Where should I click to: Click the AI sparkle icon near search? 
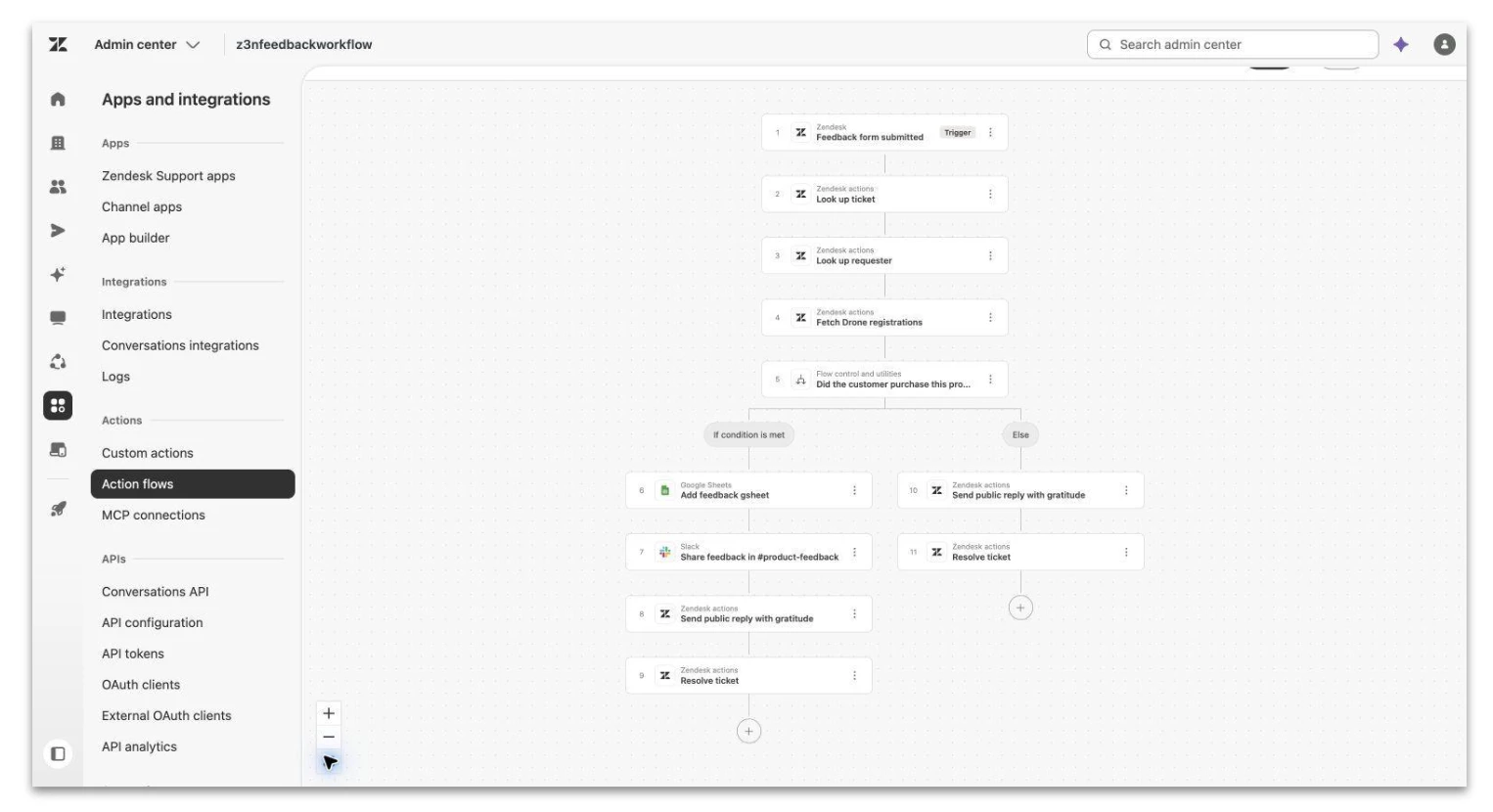[1401, 44]
